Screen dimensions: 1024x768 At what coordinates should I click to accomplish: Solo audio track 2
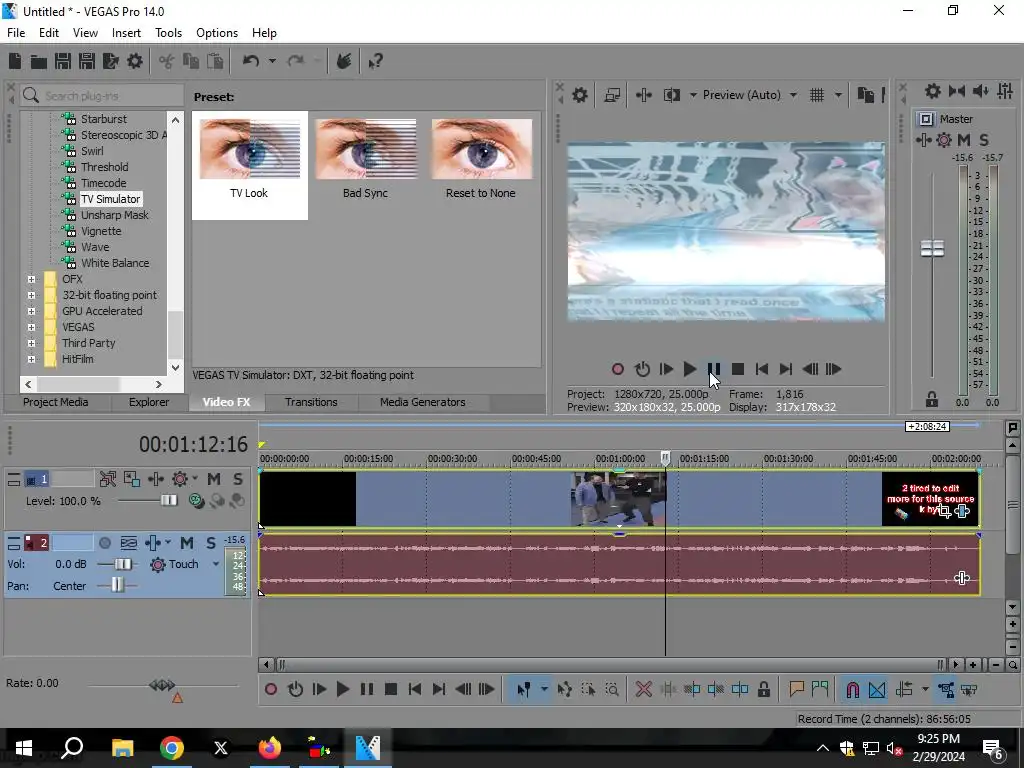tap(210, 543)
